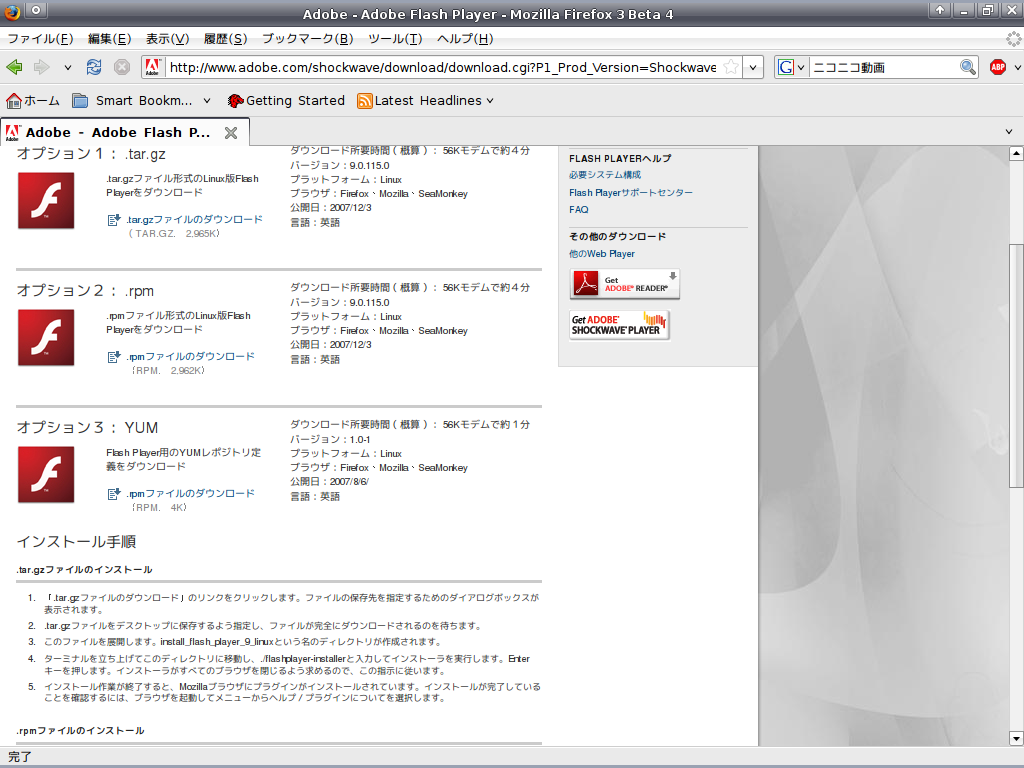This screenshot has height=768, width=1024.
Task: Click the grey forward arrow button
Action: pyautogui.click(x=42, y=67)
